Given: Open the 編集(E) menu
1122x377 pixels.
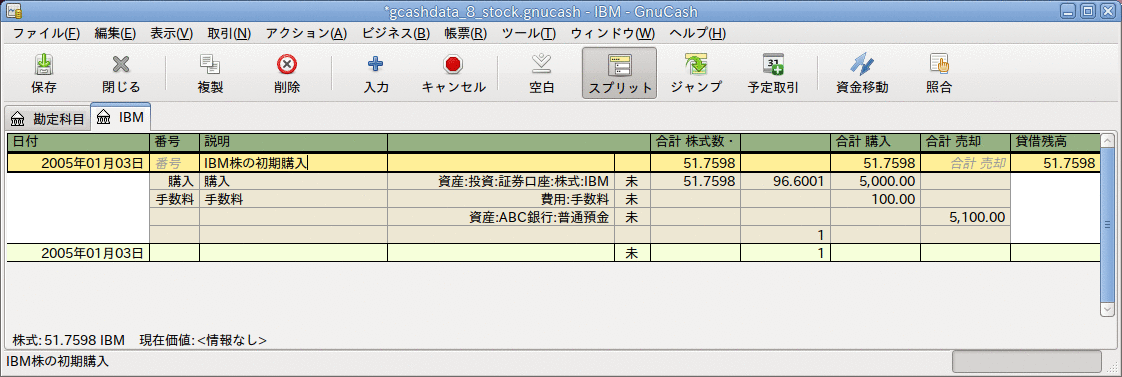Looking at the screenshot, I should (114, 33).
